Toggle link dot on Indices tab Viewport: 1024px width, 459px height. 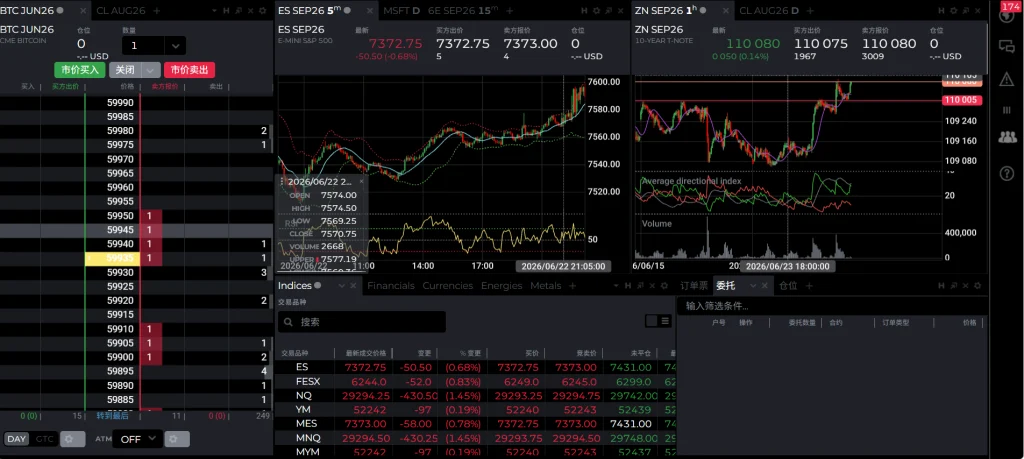(317, 285)
